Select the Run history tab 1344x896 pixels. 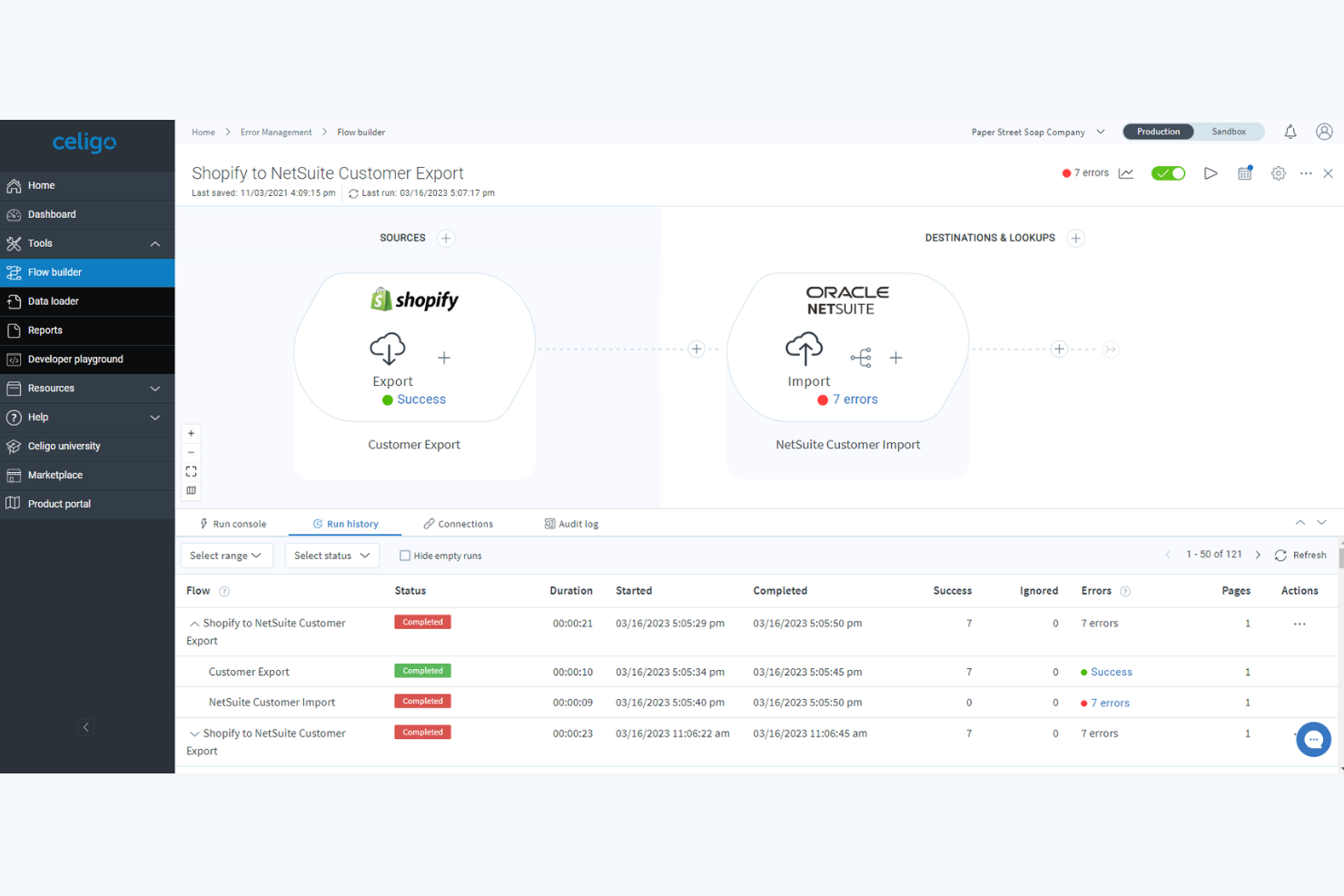point(345,524)
